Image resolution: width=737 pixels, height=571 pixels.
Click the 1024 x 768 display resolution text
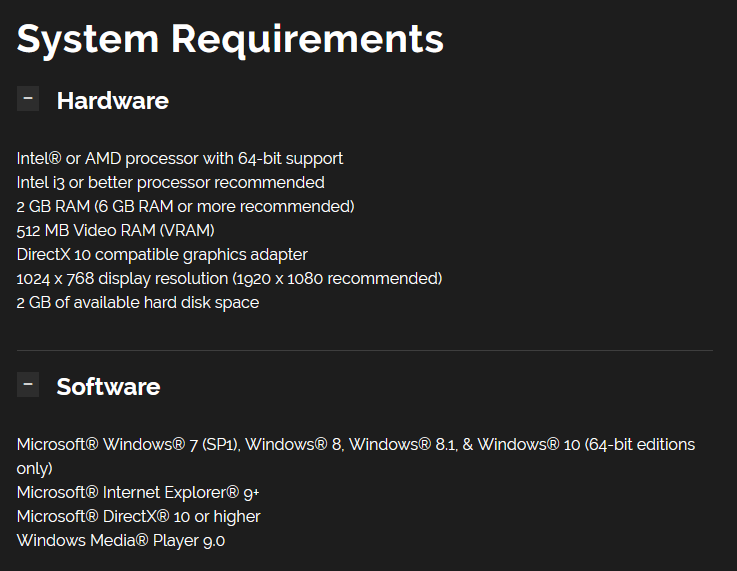point(122,278)
